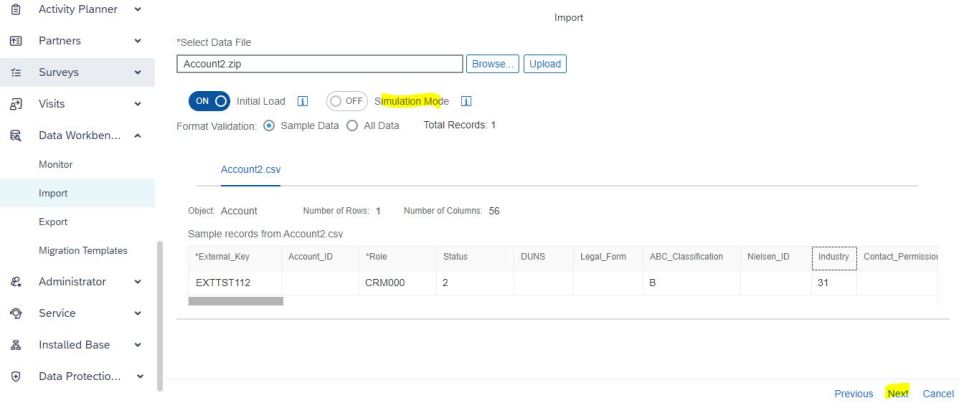Viewport: 959px width, 403px height.
Task: Click the Partners sidebar icon
Action: (15, 41)
